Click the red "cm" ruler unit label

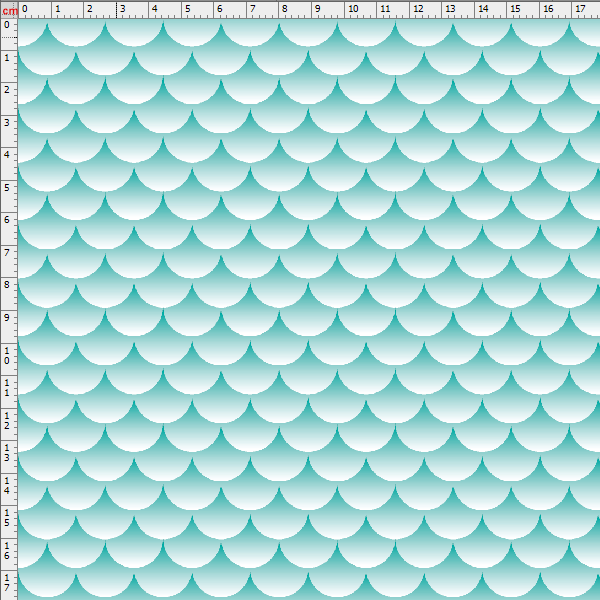tap(10, 10)
